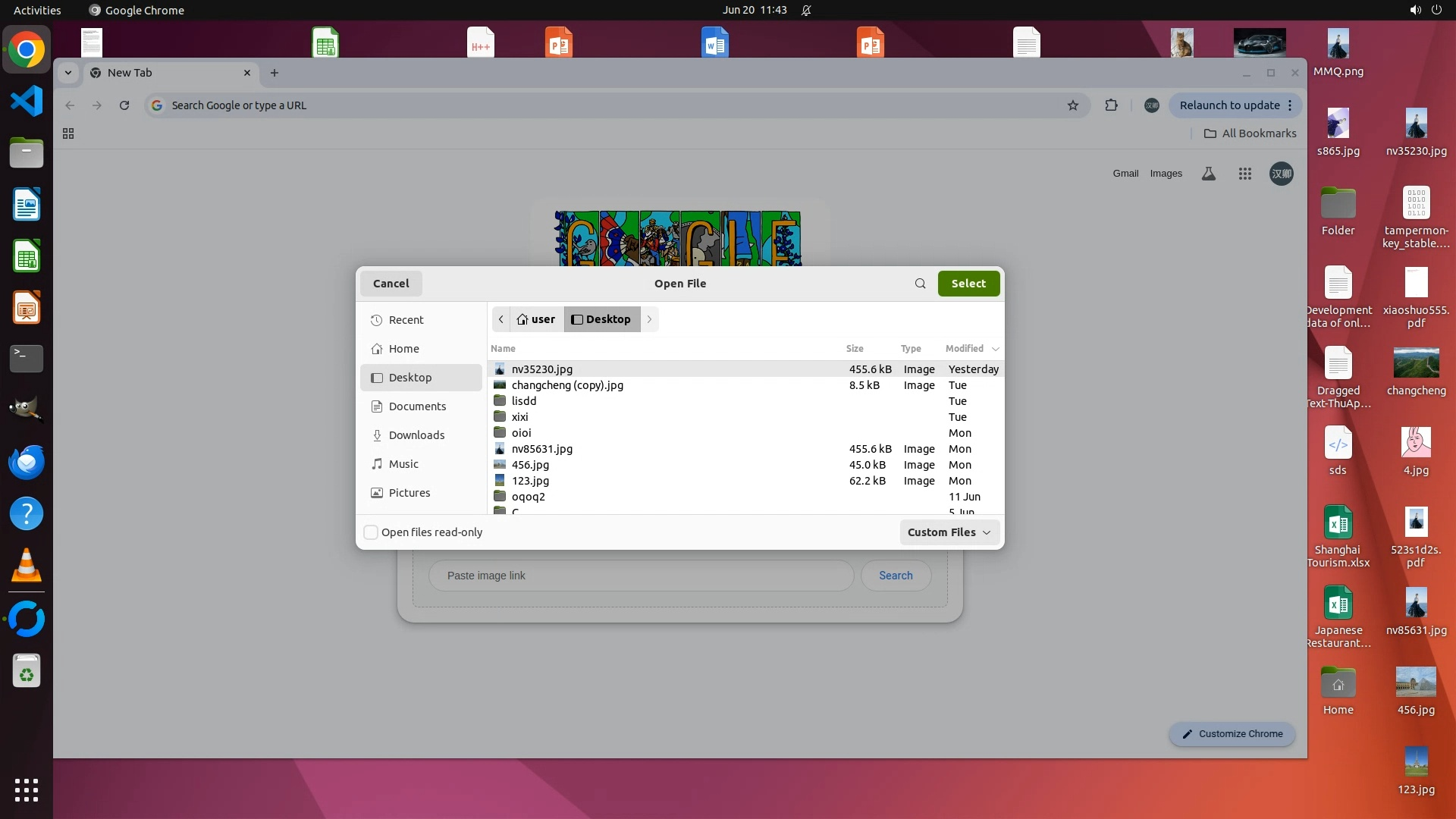Click the Search Labs flask icon
The width and height of the screenshot is (1456, 819).
pyautogui.click(x=1209, y=174)
